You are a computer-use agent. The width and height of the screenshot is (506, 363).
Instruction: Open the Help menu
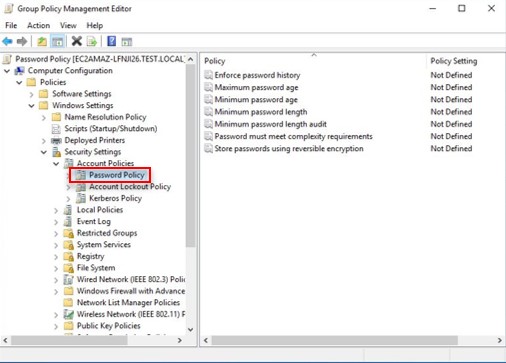pos(95,25)
